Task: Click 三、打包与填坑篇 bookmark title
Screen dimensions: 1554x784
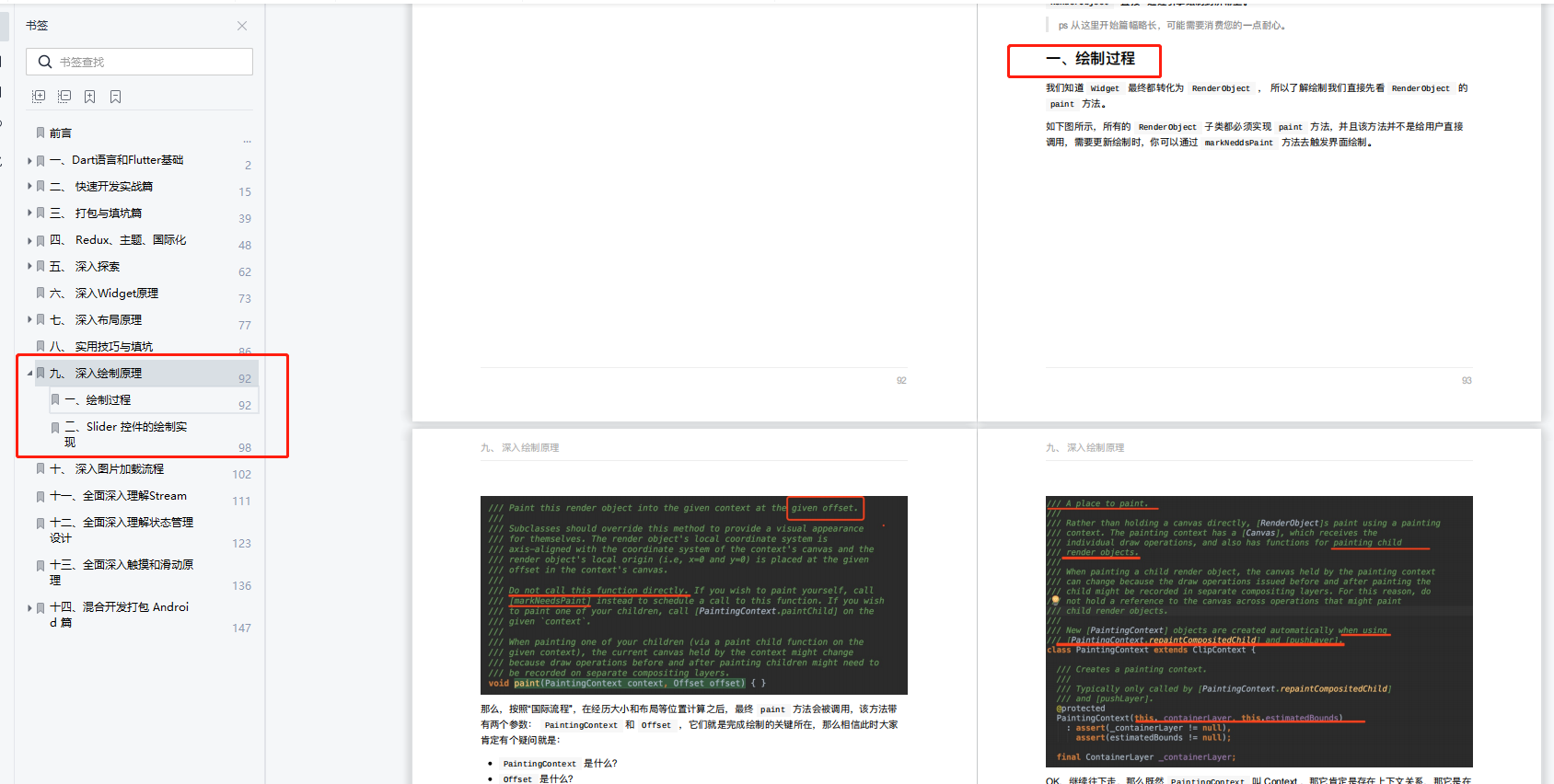Action: [x=96, y=213]
